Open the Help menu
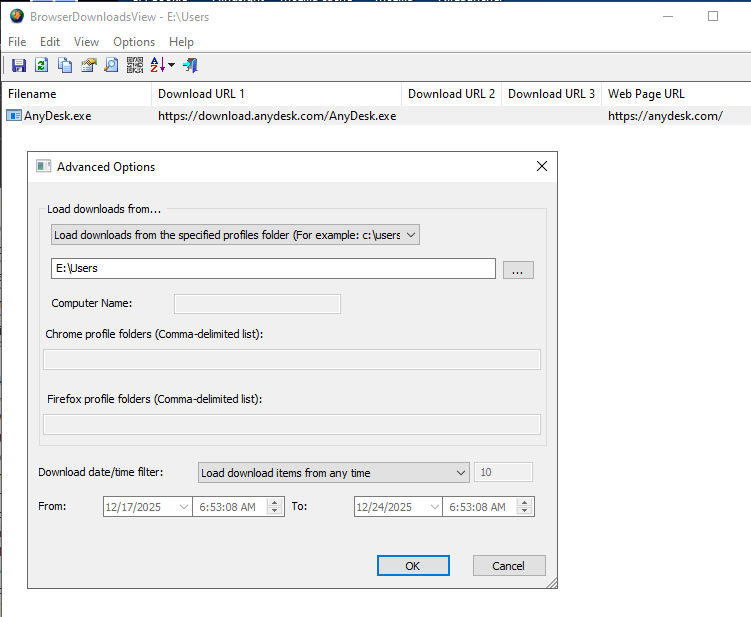This screenshot has height=617, width=751. coord(181,42)
